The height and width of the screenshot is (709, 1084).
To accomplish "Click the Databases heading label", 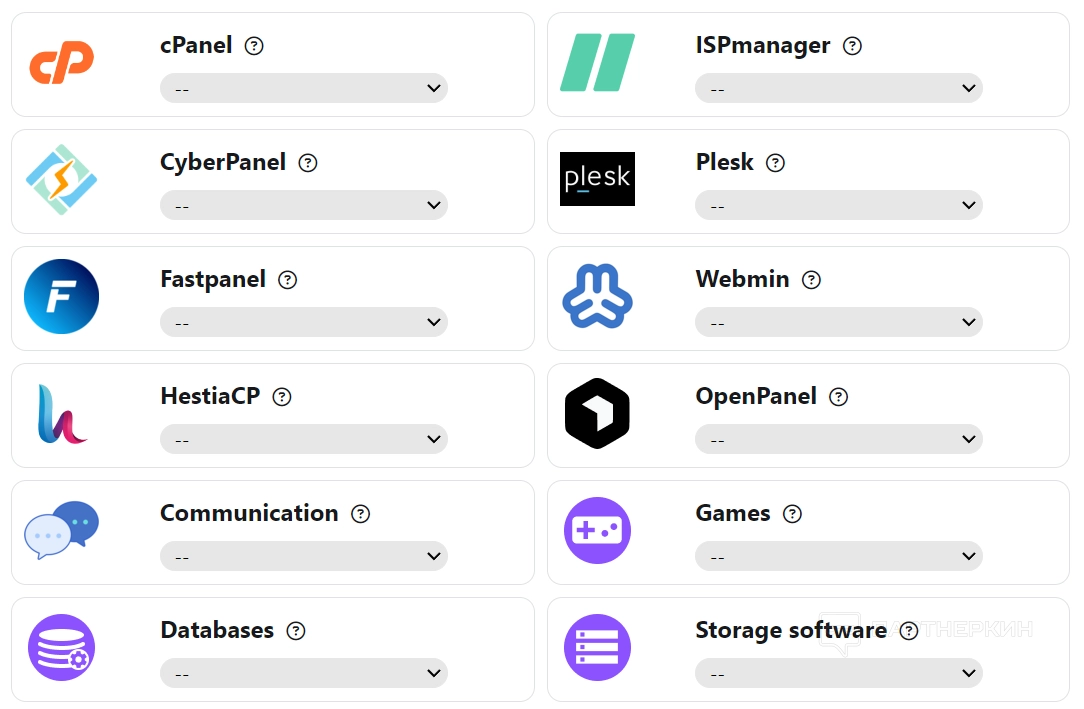I will point(217,630).
